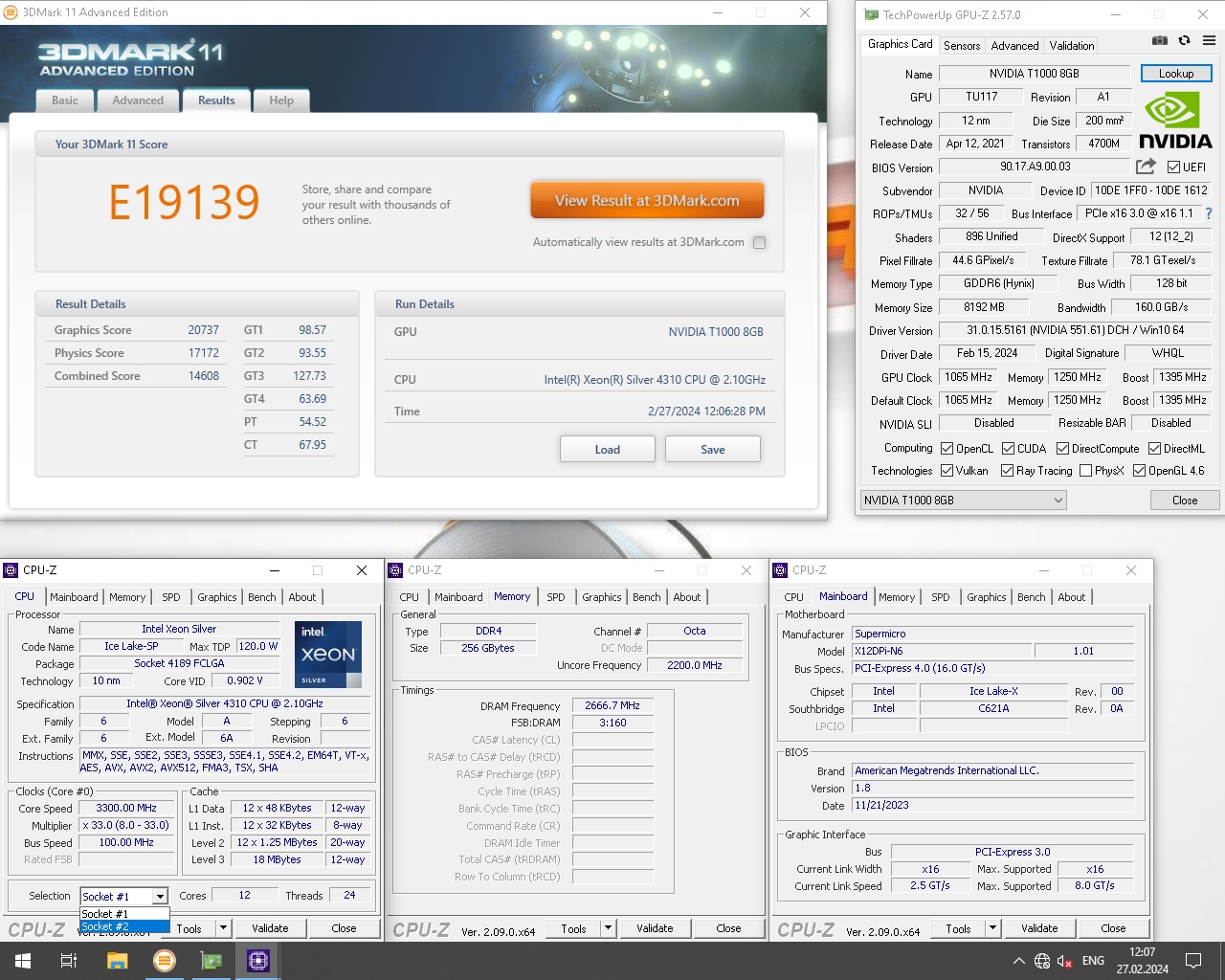
Task: Click View Result at 3DMark.com
Action: (x=647, y=200)
